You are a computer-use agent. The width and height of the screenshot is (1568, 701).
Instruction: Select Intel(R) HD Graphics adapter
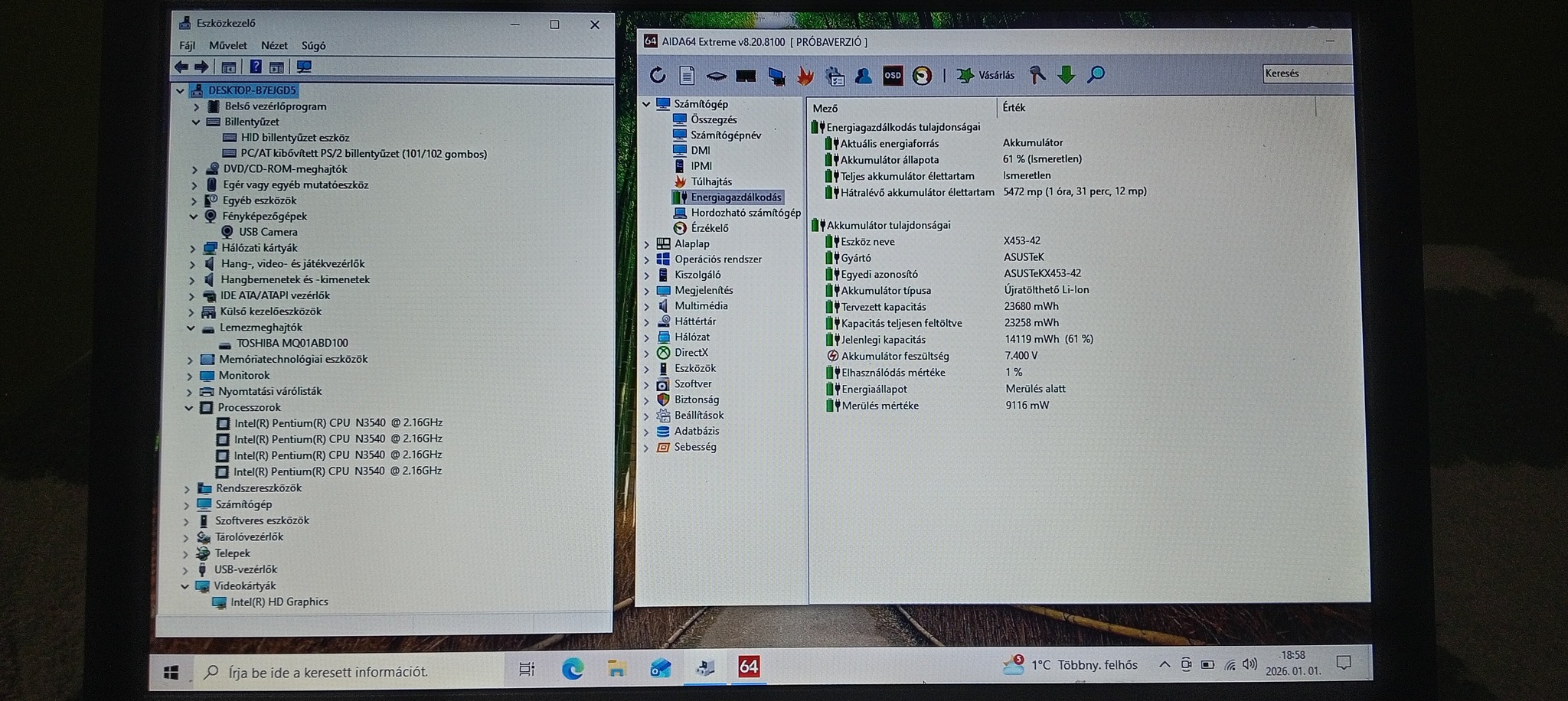[x=279, y=602]
